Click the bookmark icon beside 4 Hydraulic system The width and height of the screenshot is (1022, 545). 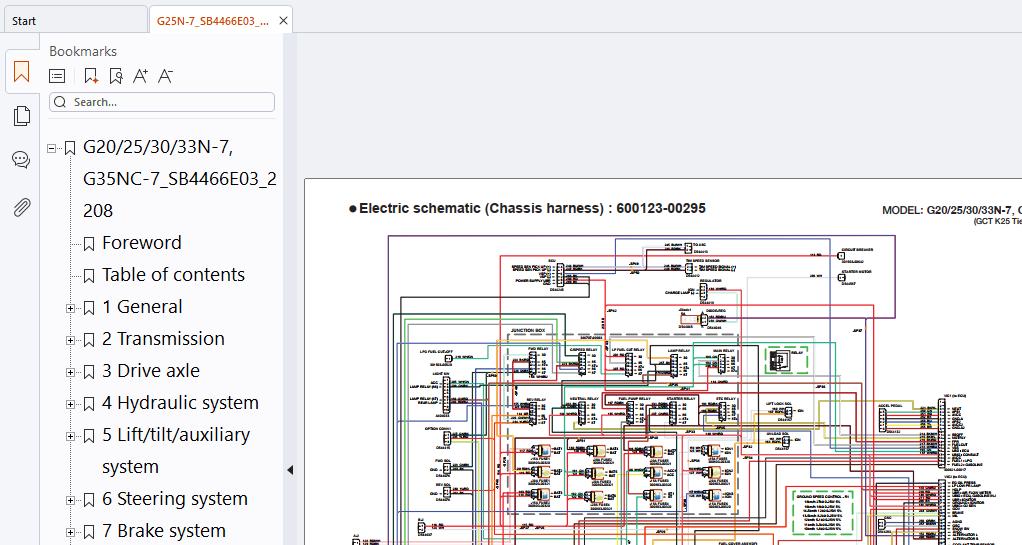89,404
